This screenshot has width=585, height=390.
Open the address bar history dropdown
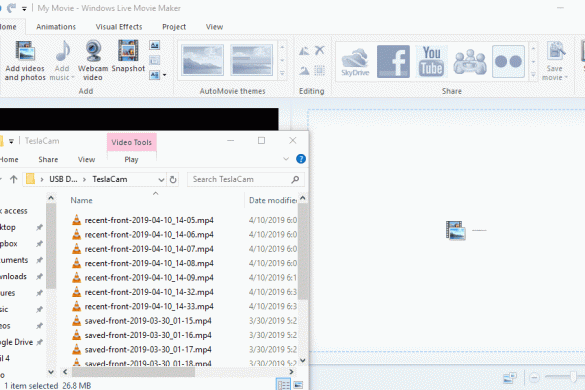(161, 180)
